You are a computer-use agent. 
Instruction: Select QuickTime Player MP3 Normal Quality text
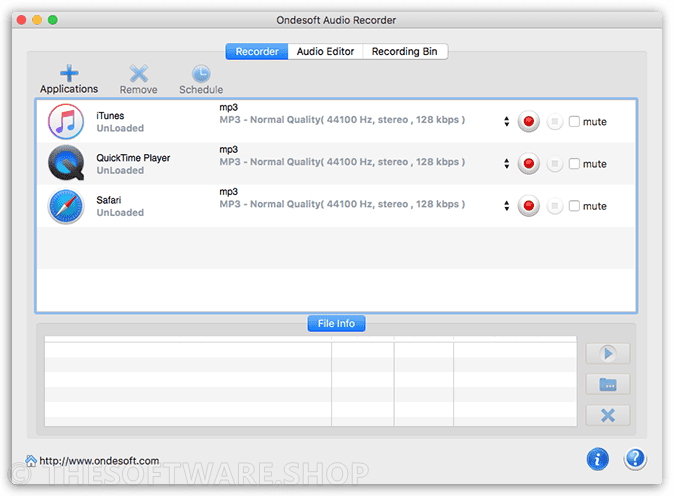coord(342,162)
